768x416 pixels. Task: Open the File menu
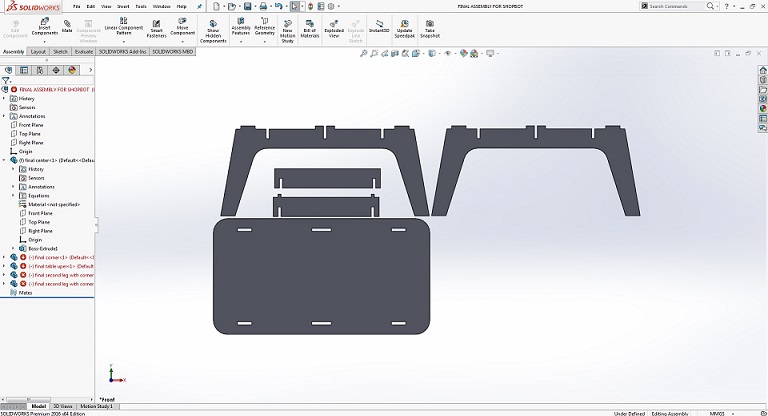[76, 6]
